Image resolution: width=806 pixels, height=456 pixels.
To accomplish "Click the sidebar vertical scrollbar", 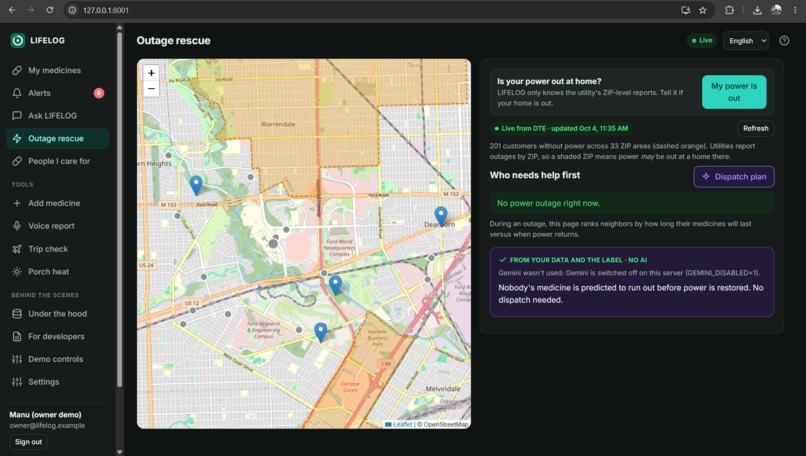I will pyautogui.click(x=119, y=208).
